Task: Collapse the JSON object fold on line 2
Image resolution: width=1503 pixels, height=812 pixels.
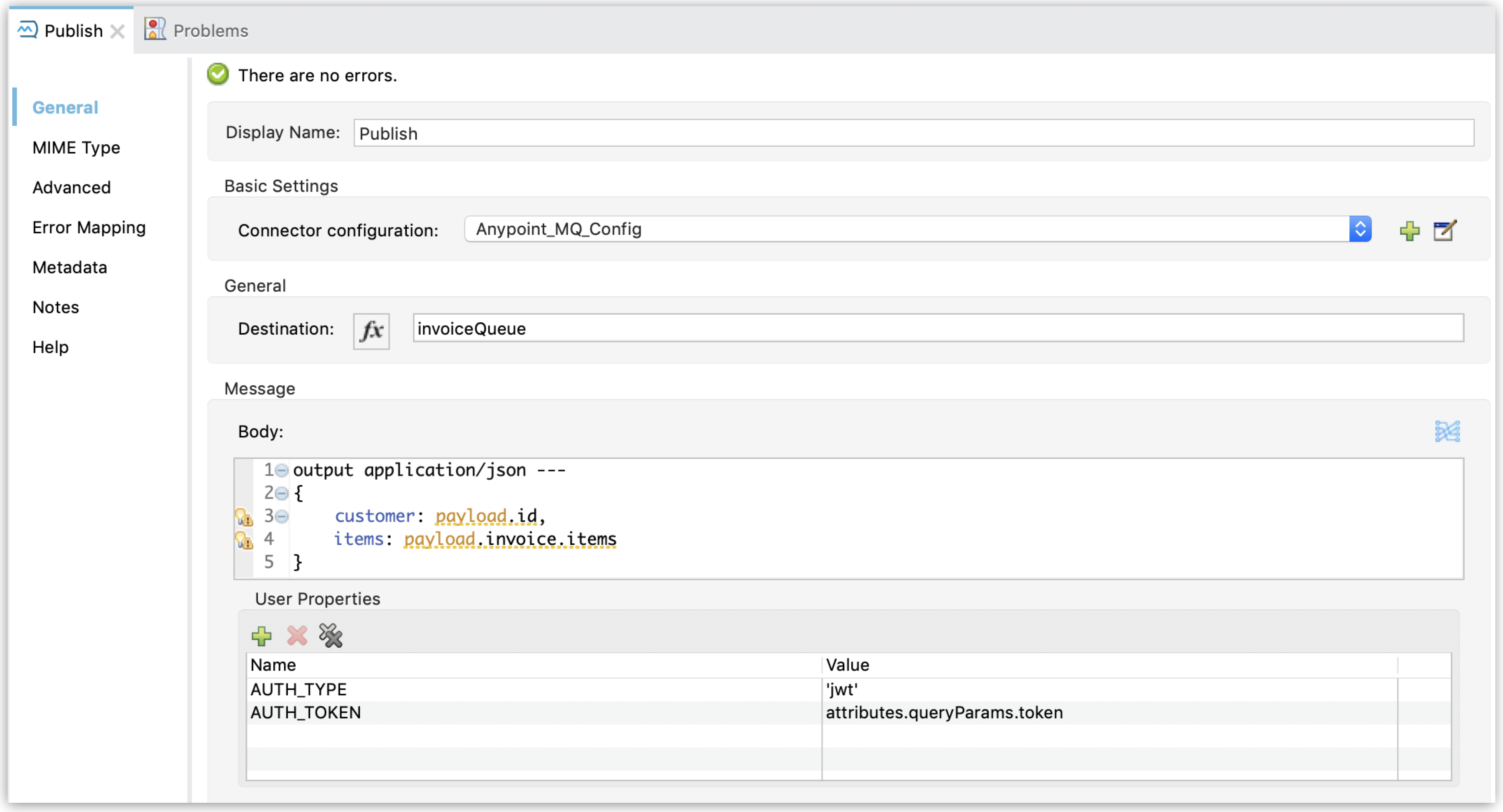Action: click(x=282, y=493)
